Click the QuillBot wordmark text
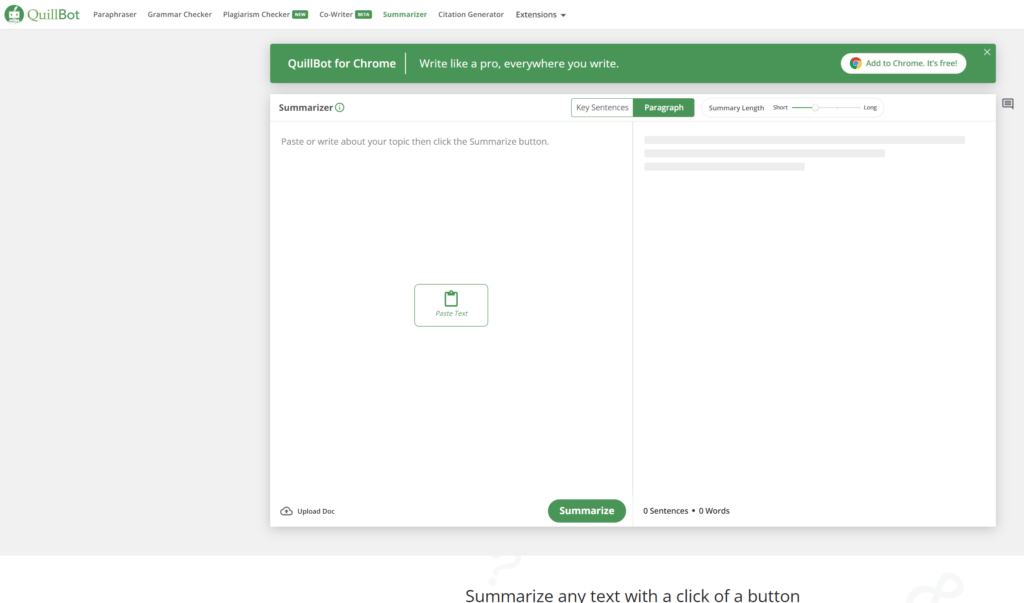Viewport: 1024px width, 603px height. [x=54, y=14]
